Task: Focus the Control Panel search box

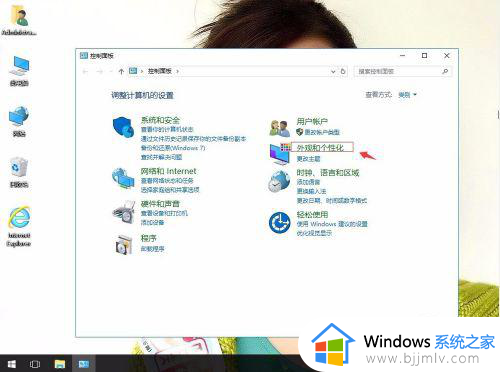Action: (x=403, y=71)
